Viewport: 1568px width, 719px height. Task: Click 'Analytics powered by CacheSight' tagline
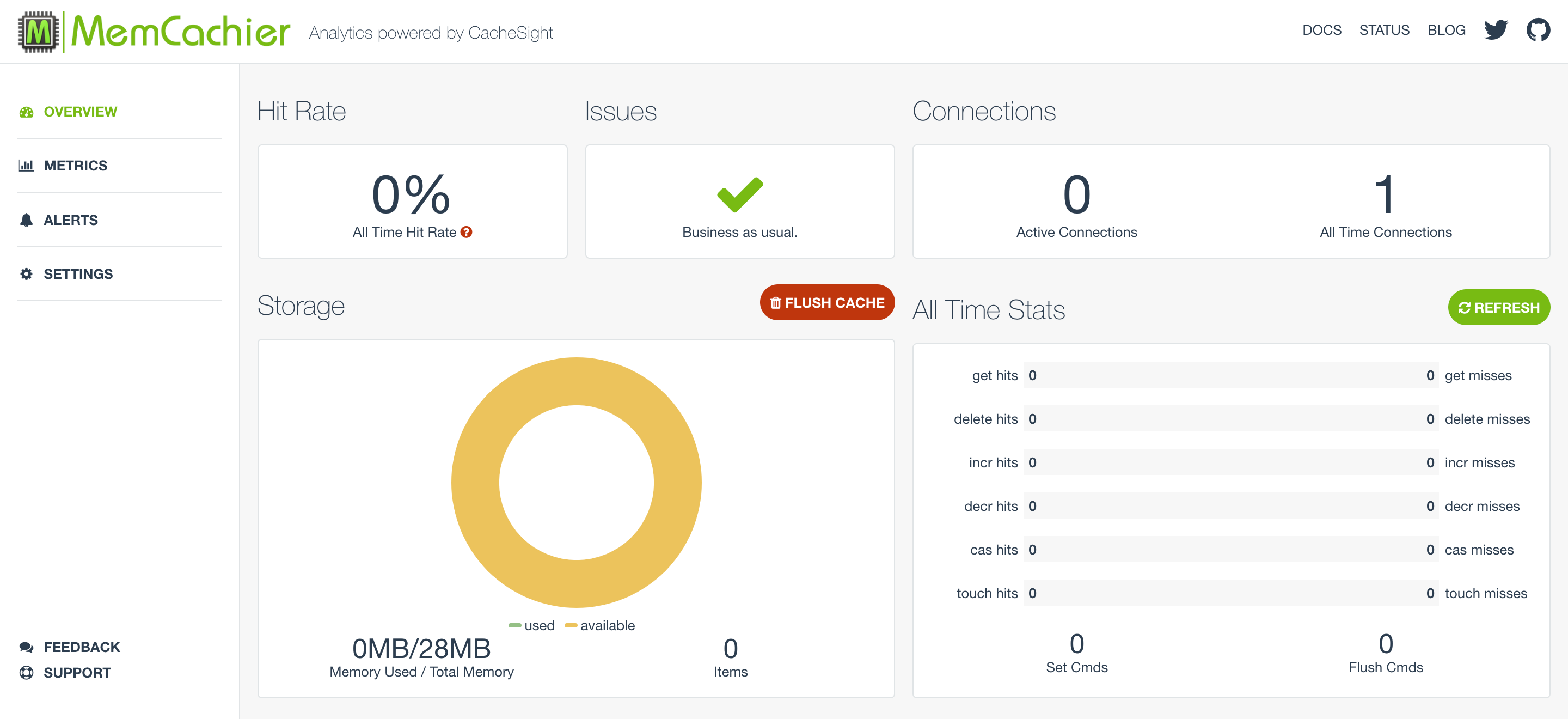tap(431, 32)
